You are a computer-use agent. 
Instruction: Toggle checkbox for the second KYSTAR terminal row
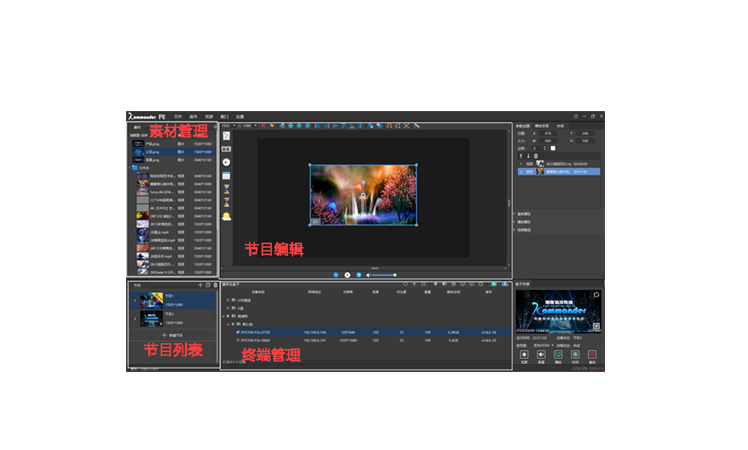coord(239,340)
